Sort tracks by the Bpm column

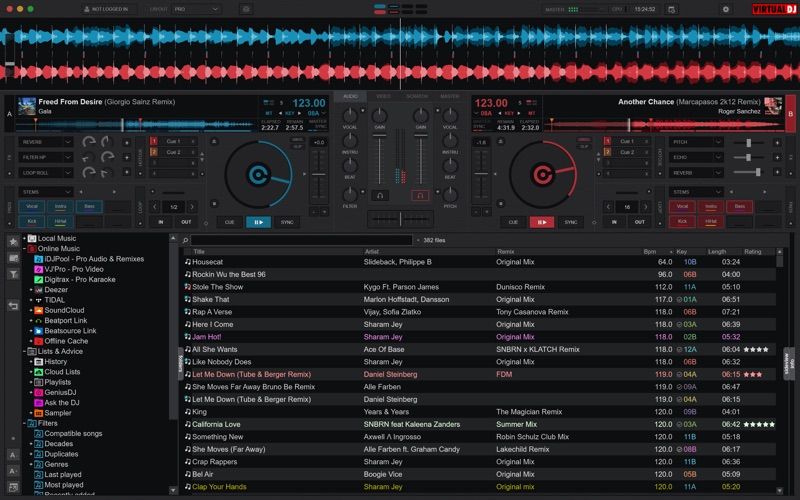point(650,252)
